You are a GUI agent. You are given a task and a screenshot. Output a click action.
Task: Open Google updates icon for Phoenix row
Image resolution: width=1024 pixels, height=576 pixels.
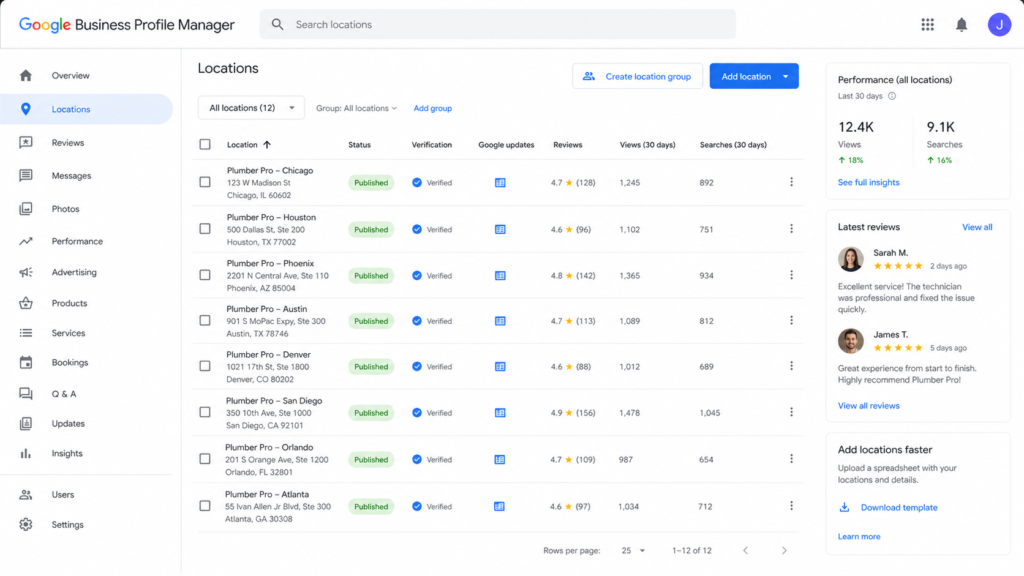[500, 276]
